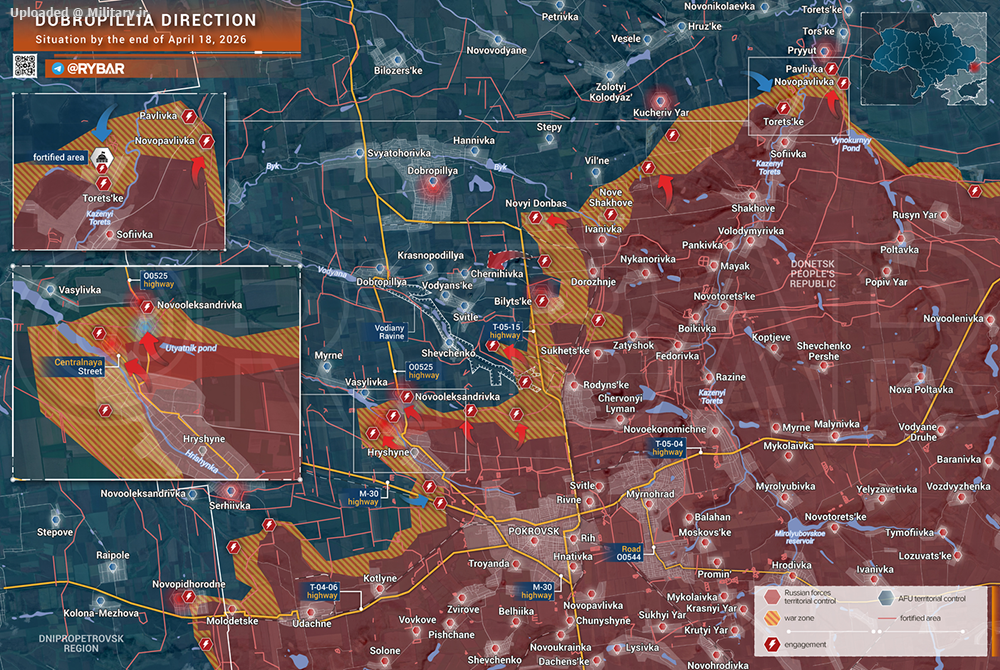
Task: Click the engagement icon next to Novopidhorodne
Action: tap(189, 597)
